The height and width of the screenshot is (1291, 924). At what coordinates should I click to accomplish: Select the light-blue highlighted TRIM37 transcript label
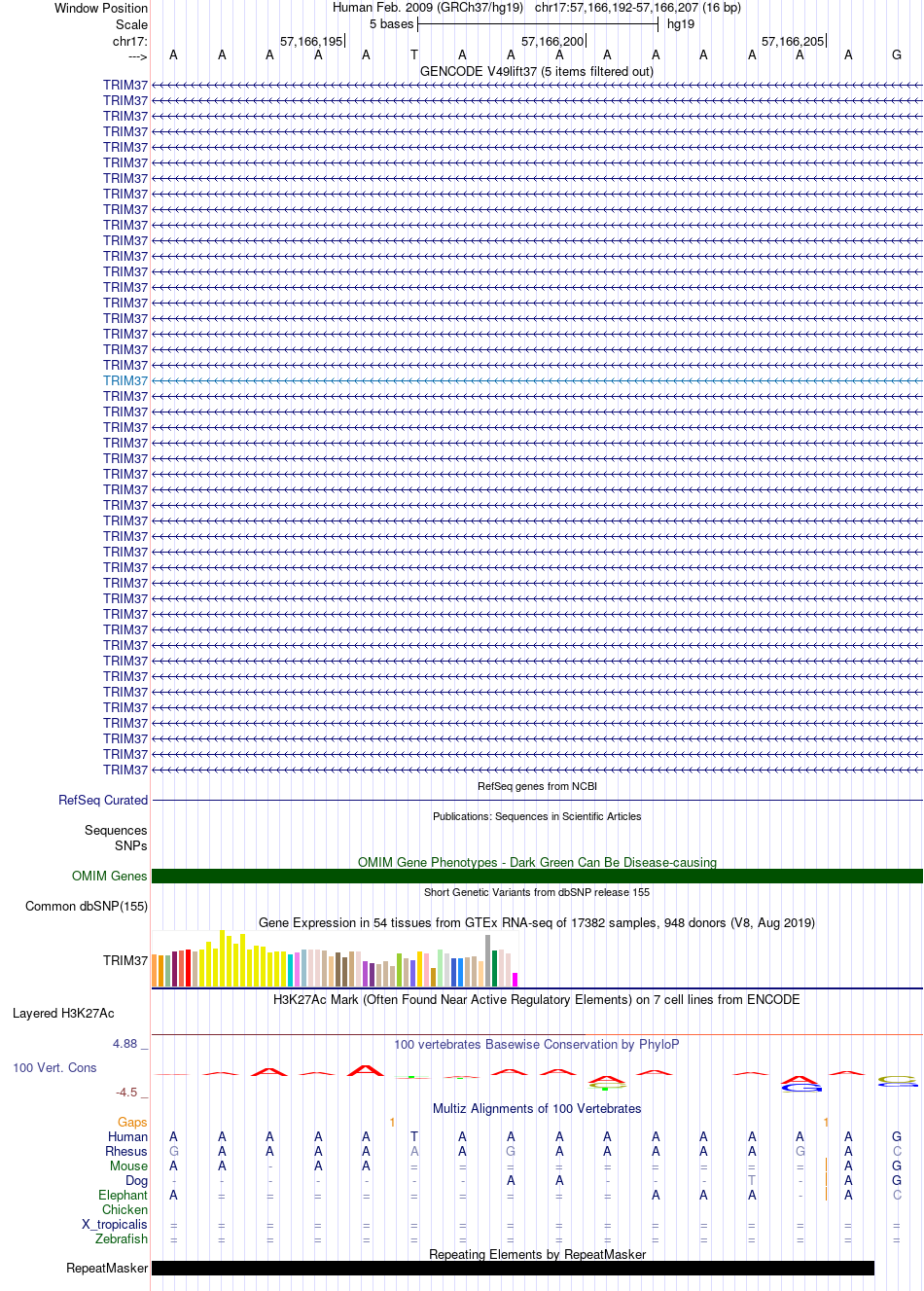tap(125, 380)
